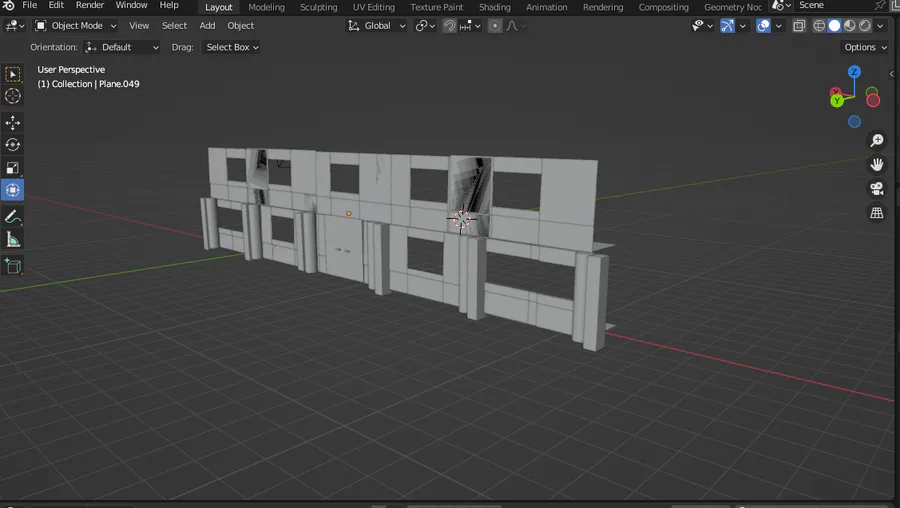Open the Help menu
Viewport: 900px width, 508px height.
coord(169,5)
